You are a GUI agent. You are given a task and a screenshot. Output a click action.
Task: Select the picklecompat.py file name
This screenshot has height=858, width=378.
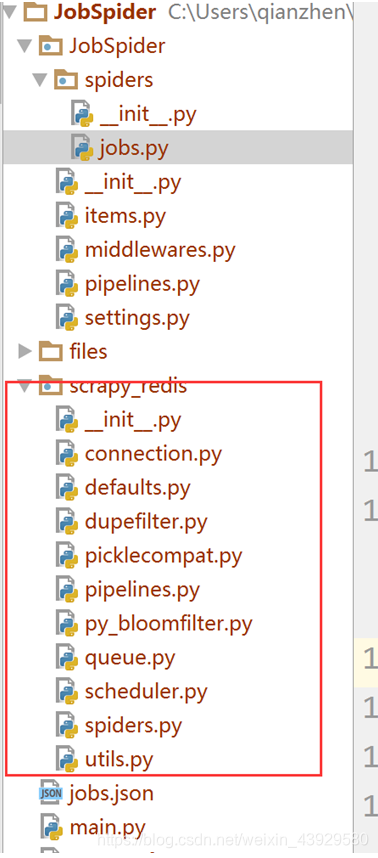(x=164, y=555)
